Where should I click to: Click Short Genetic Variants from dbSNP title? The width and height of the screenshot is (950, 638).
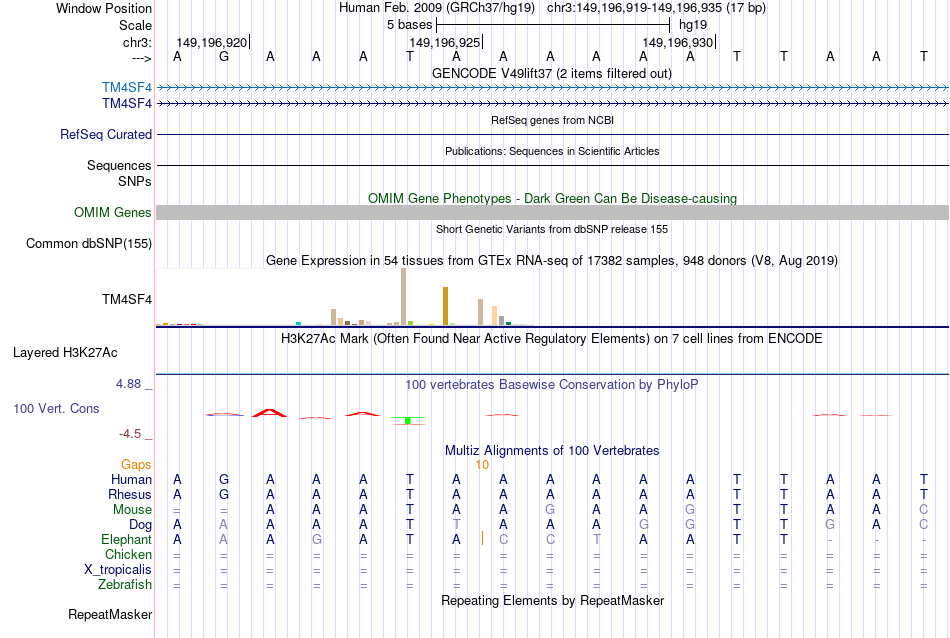tap(552, 230)
